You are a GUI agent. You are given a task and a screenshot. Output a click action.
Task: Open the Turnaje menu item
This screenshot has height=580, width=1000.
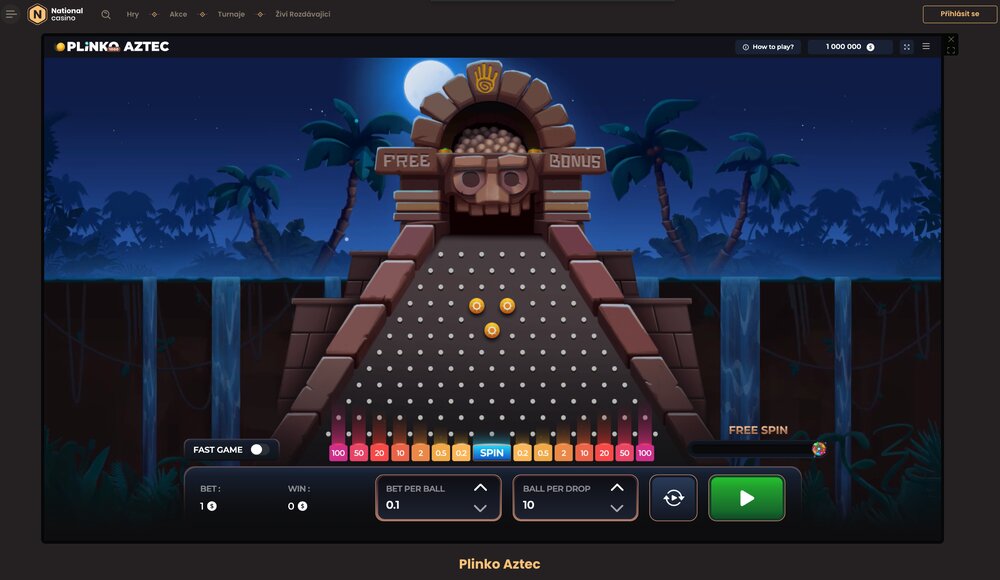pos(230,15)
